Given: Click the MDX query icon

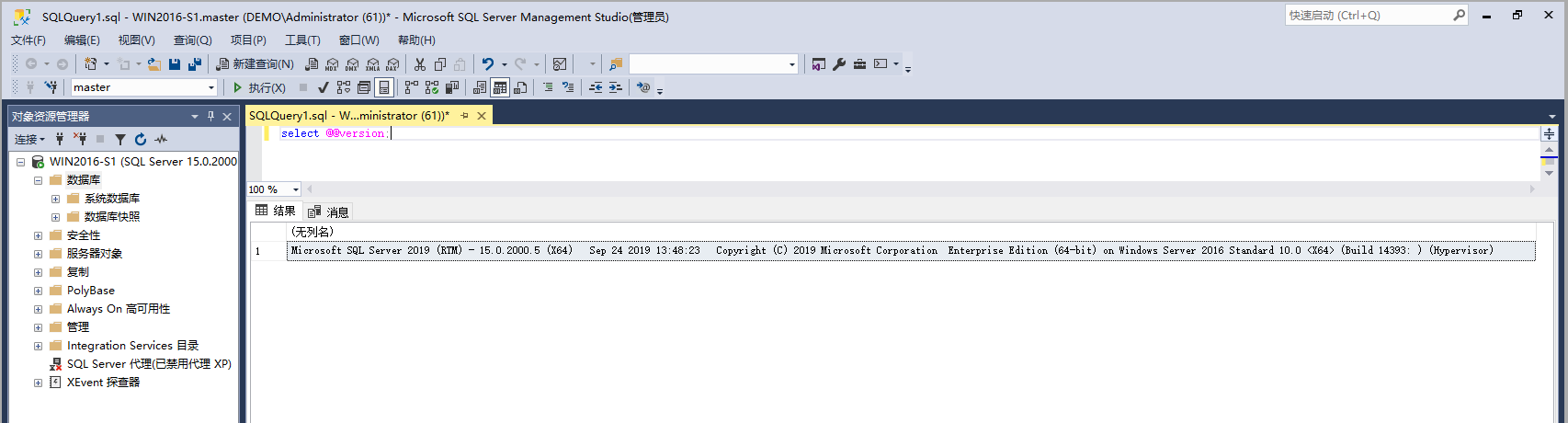Looking at the screenshot, I should (x=332, y=64).
